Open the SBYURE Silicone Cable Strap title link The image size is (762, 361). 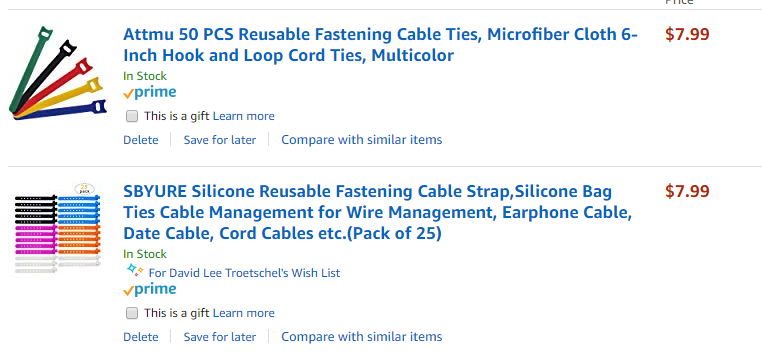(378, 212)
